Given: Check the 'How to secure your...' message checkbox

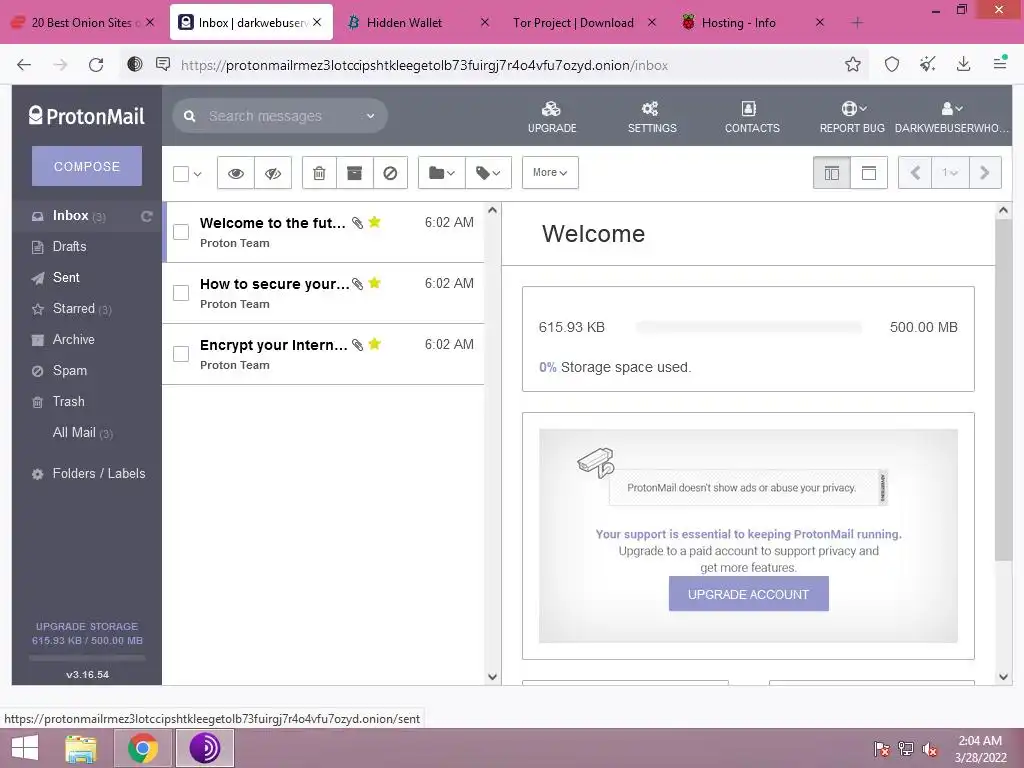Looking at the screenshot, I should (x=181, y=293).
